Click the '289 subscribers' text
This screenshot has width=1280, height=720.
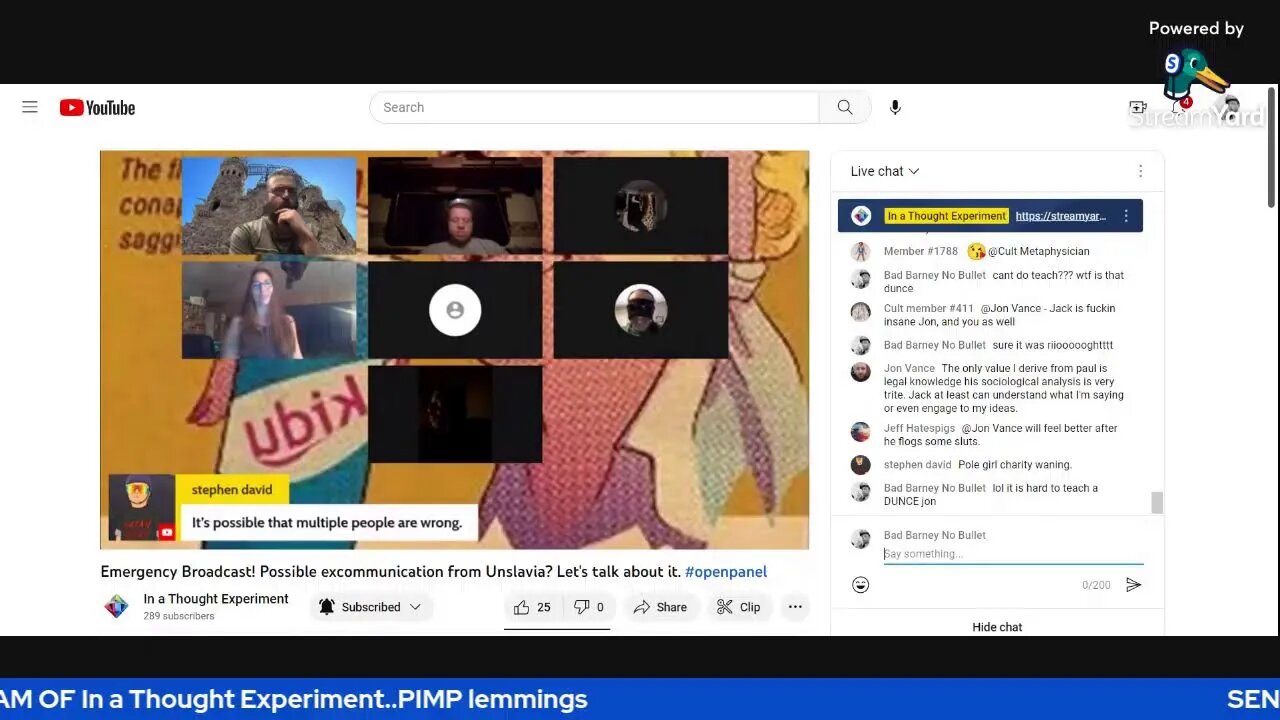tap(179, 616)
